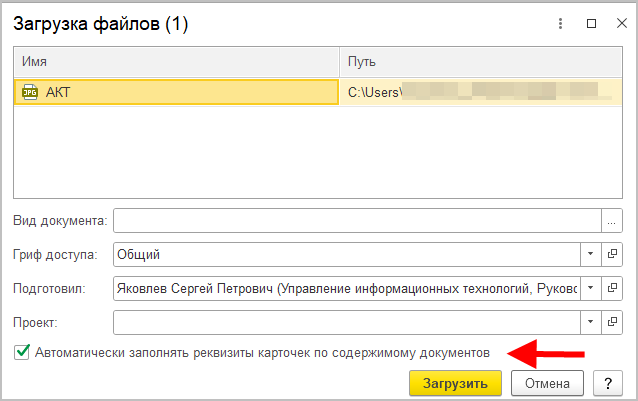Open the window options menu (three dots)

(x=561, y=21)
